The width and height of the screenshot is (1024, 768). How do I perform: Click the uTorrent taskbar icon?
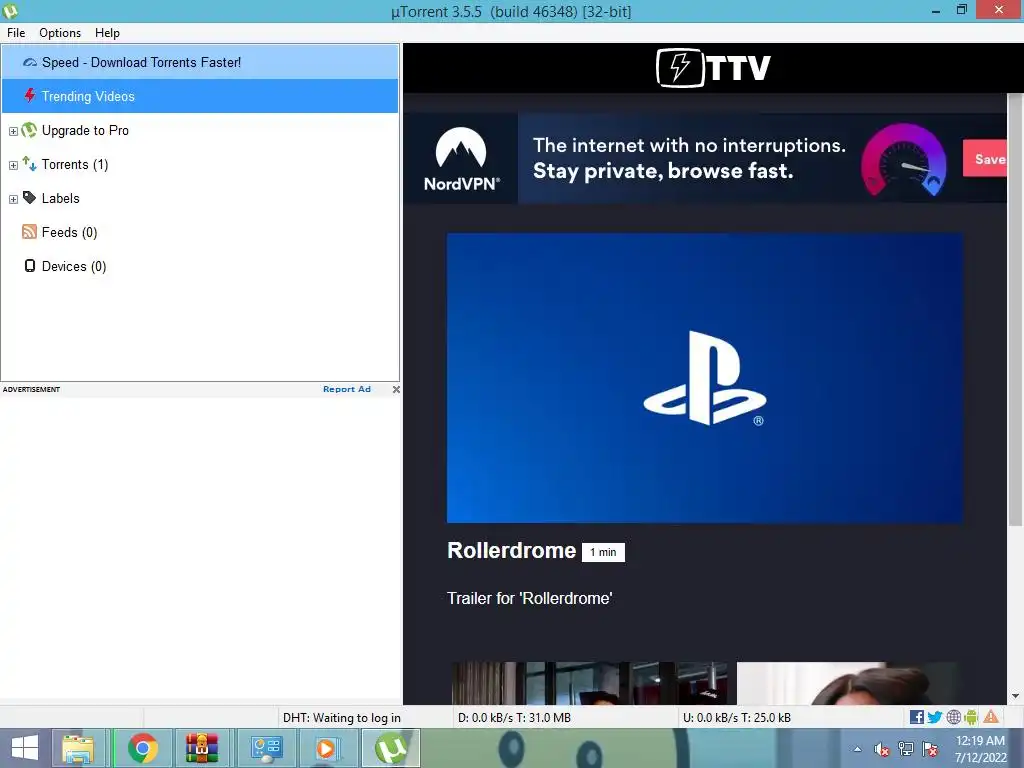(391, 748)
